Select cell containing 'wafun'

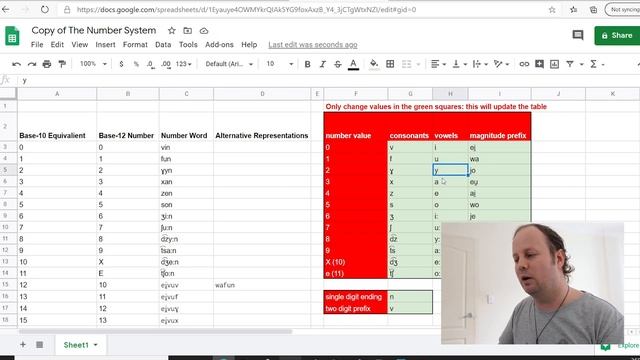[x=262, y=285]
